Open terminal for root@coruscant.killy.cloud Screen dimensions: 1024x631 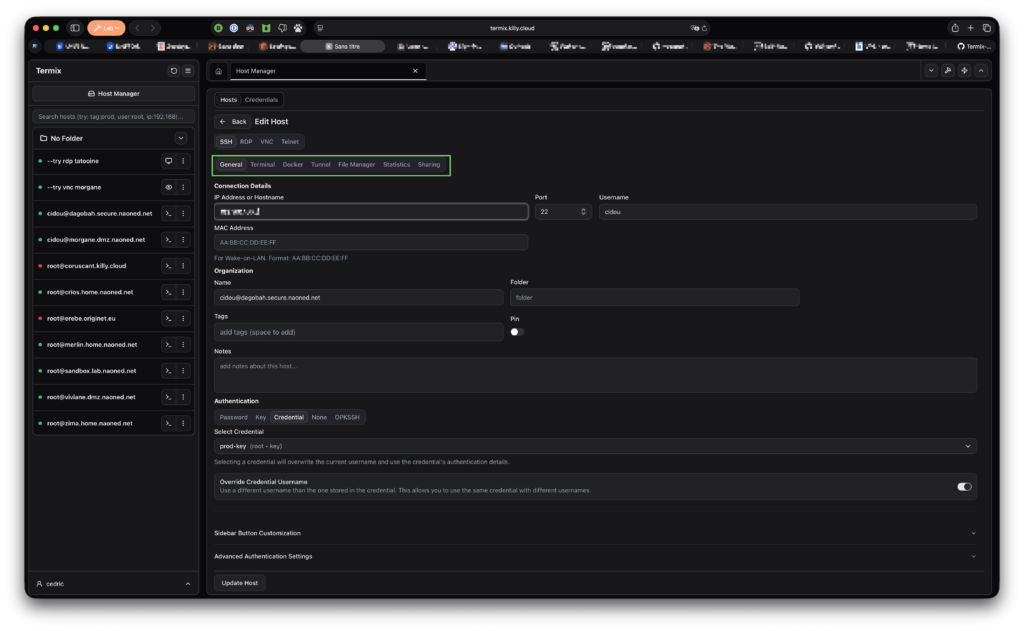[x=168, y=266]
